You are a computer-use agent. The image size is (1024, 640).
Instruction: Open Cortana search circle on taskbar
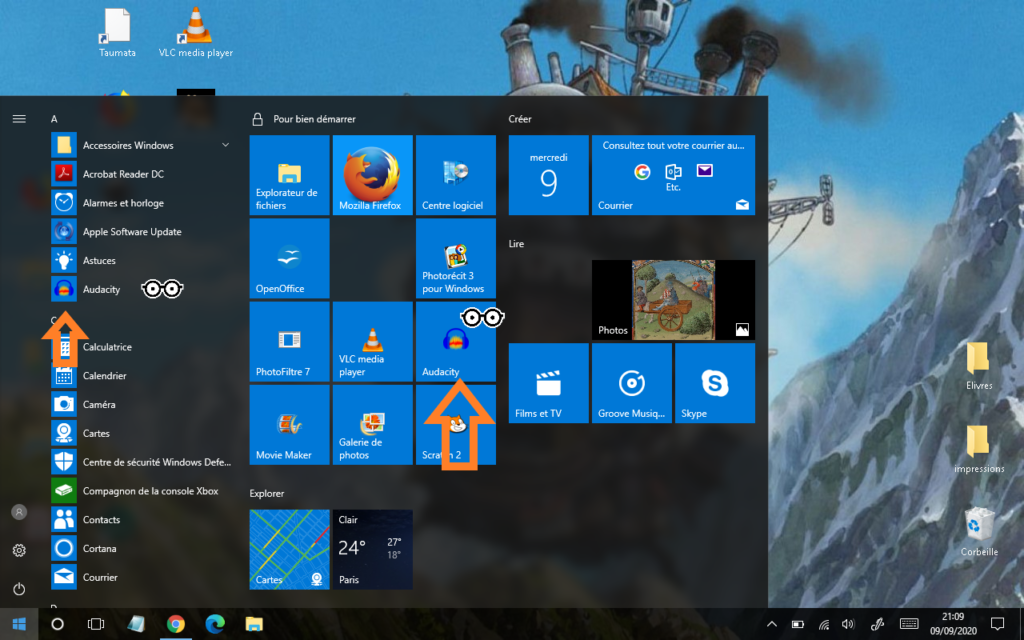[57, 624]
